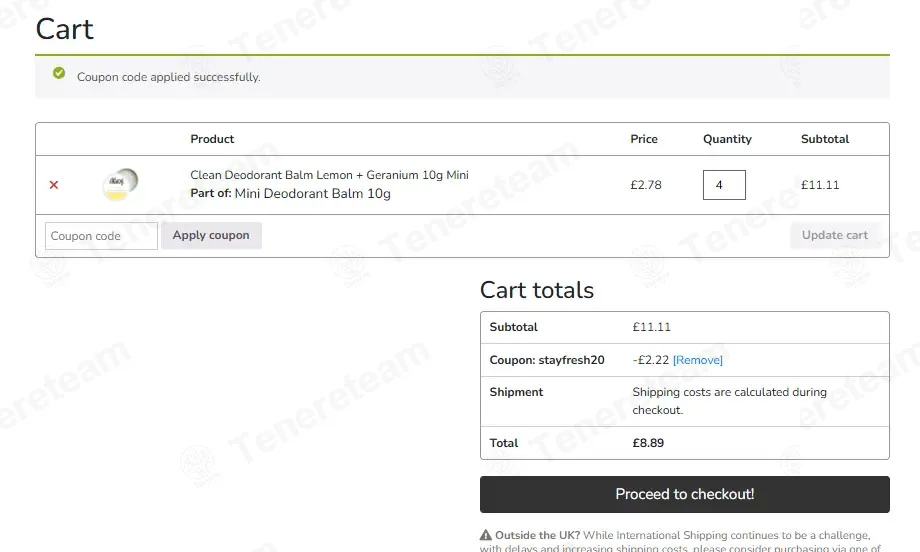Click the 'Coupon code applied successfully.' message
Image resolution: width=920 pixels, height=552 pixels.
tap(169, 77)
